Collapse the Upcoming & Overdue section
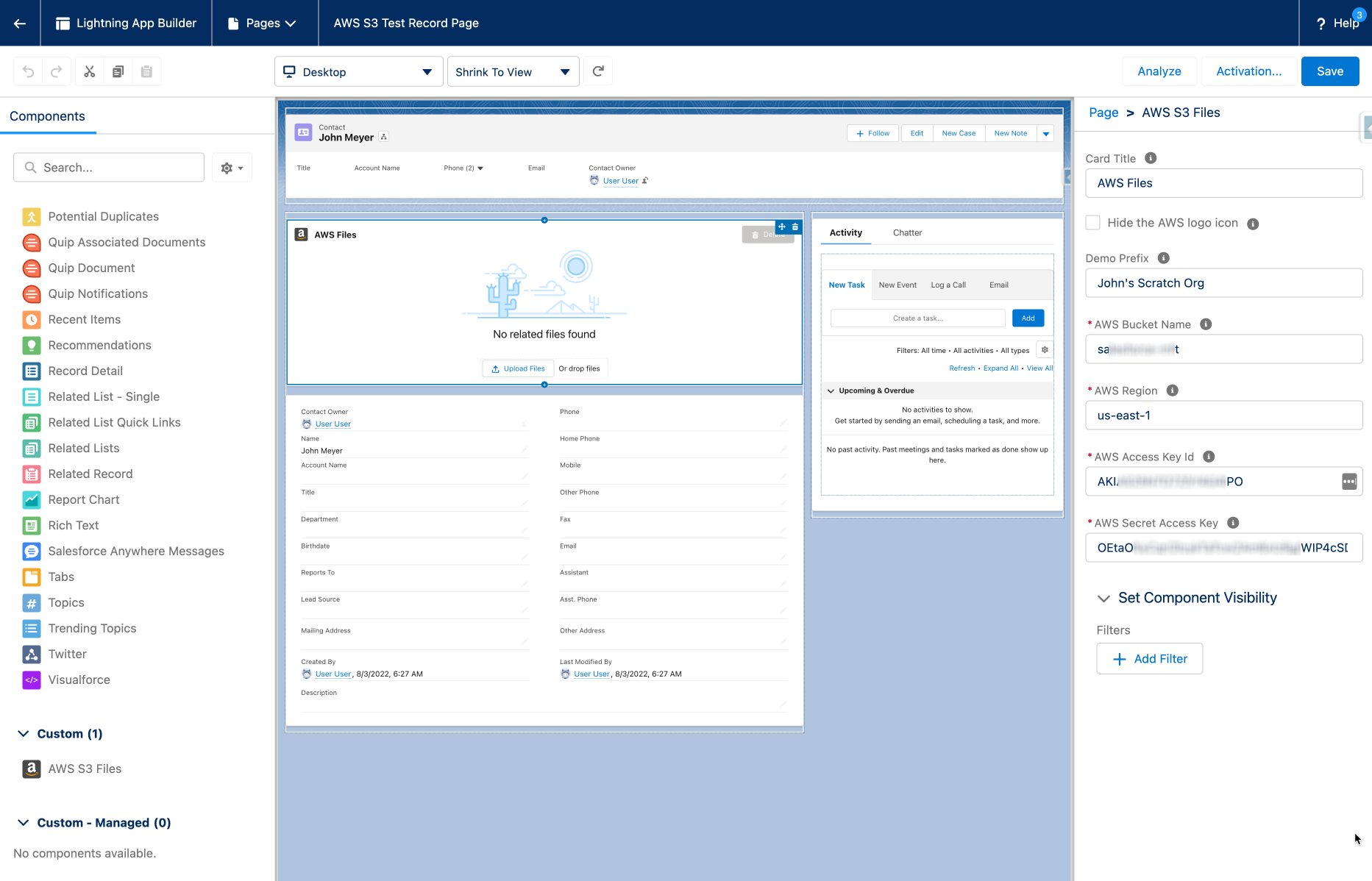Screen dimensions: 1372x881 pos(831,390)
